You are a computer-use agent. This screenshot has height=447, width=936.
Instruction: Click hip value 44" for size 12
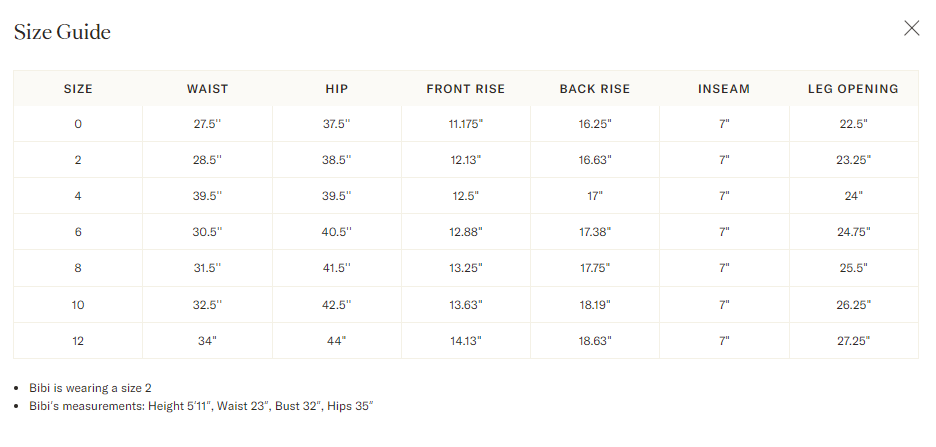tap(337, 341)
